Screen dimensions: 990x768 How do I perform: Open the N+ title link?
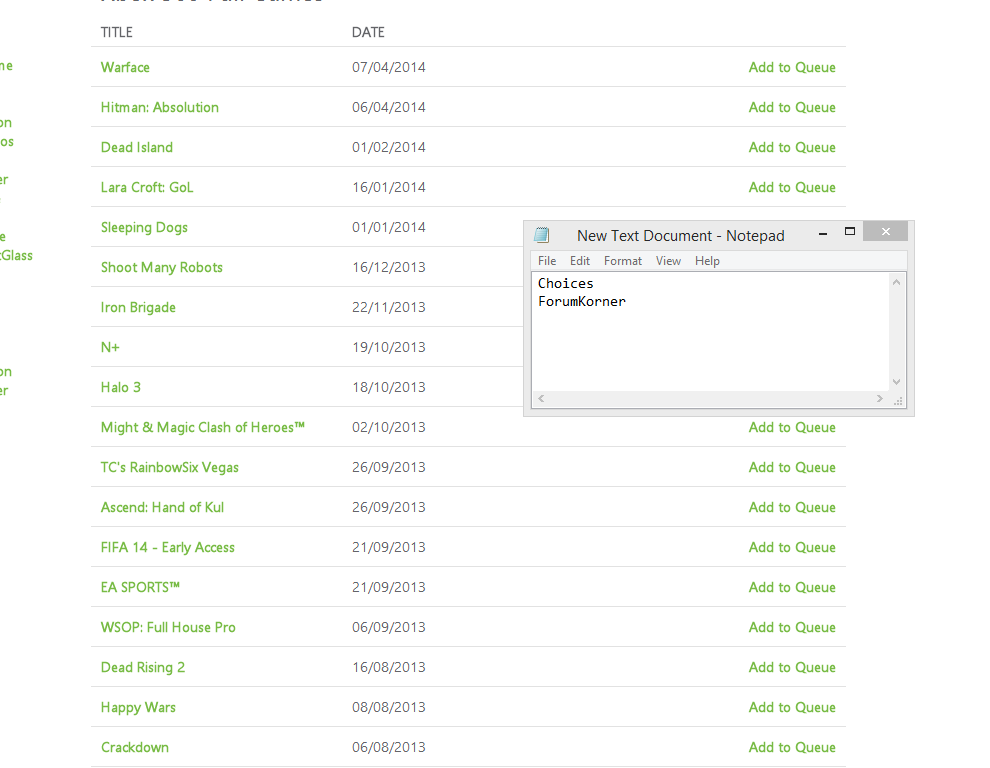click(x=110, y=347)
